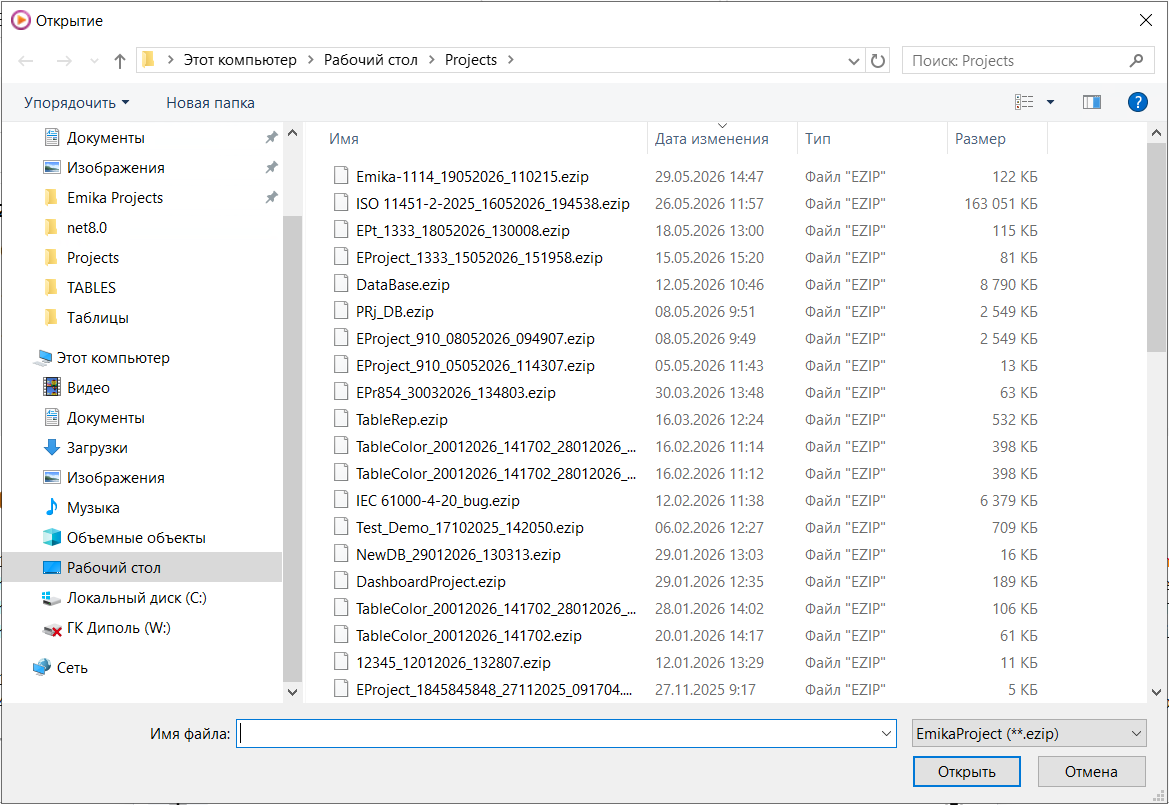The width and height of the screenshot is (1169, 805).
Task: Open EmikaProject file type filter
Action: [x=1029, y=733]
